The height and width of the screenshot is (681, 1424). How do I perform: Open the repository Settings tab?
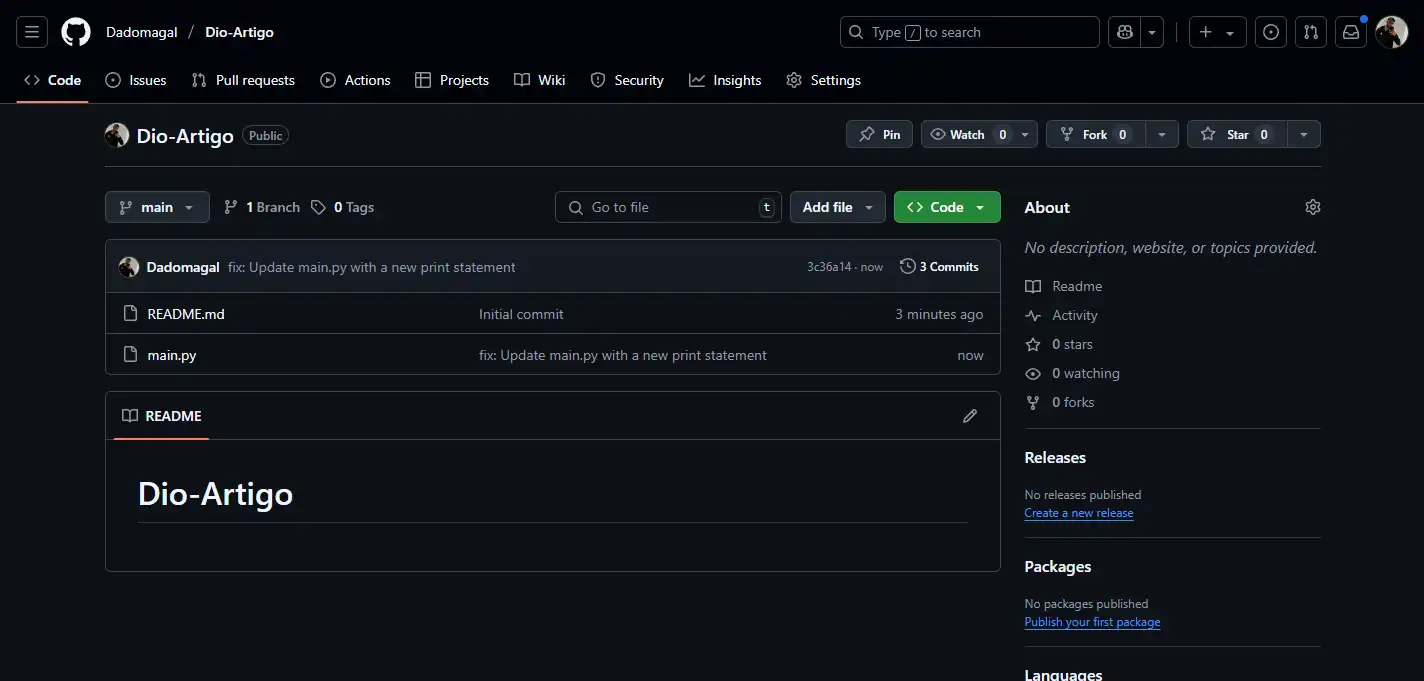(x=823, y=80)
